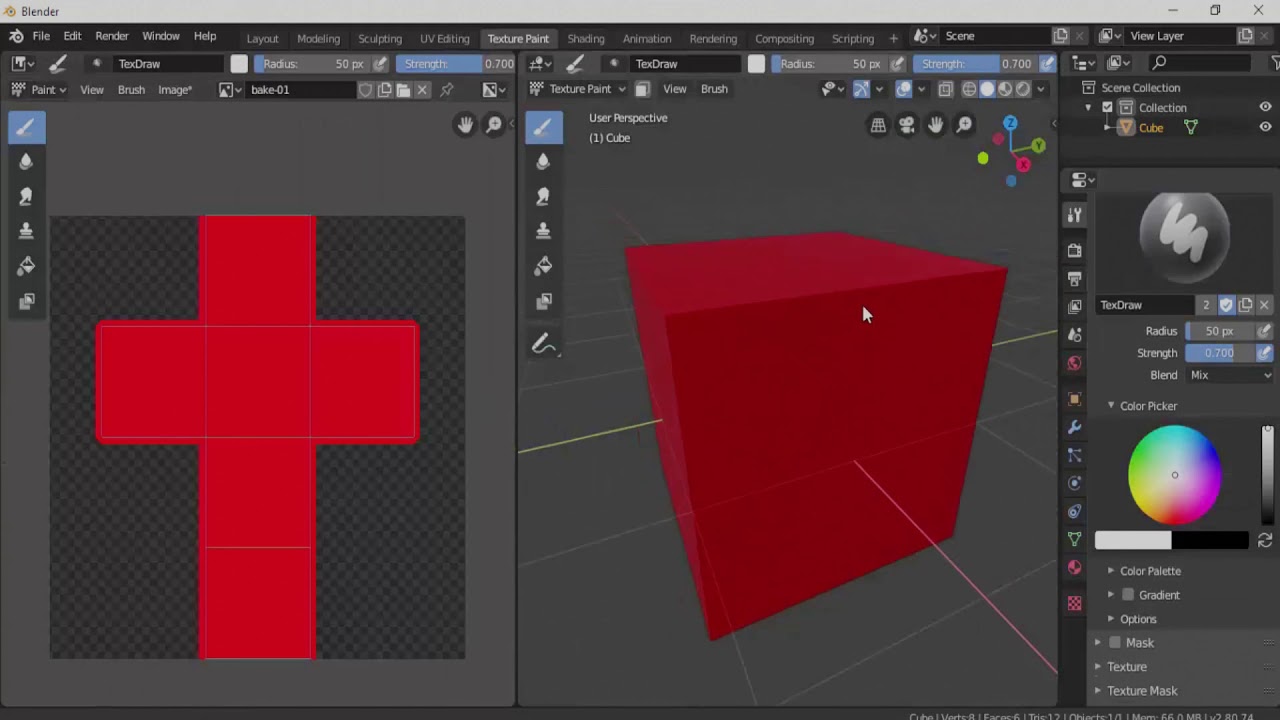Open the Active Tool properties tab
Viewport: 1280px width, 720px height.
[1075, 215]
